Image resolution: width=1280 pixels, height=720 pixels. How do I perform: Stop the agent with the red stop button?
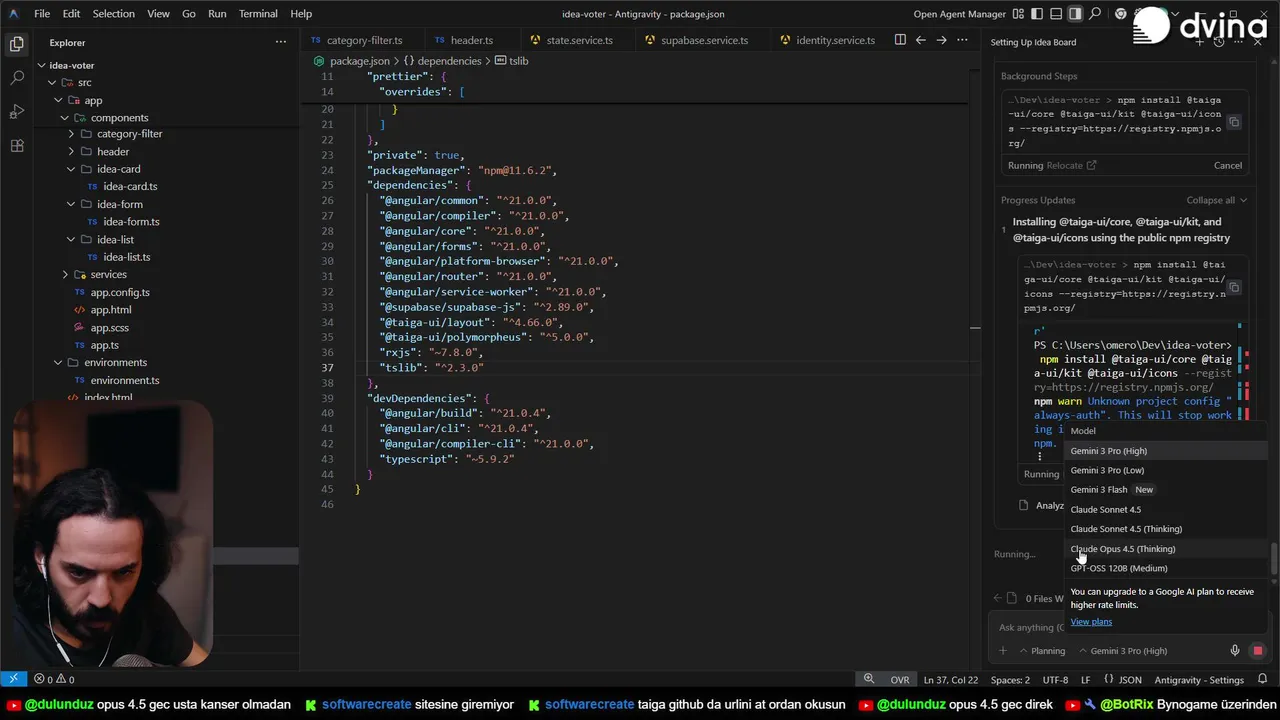[1258, 651]
